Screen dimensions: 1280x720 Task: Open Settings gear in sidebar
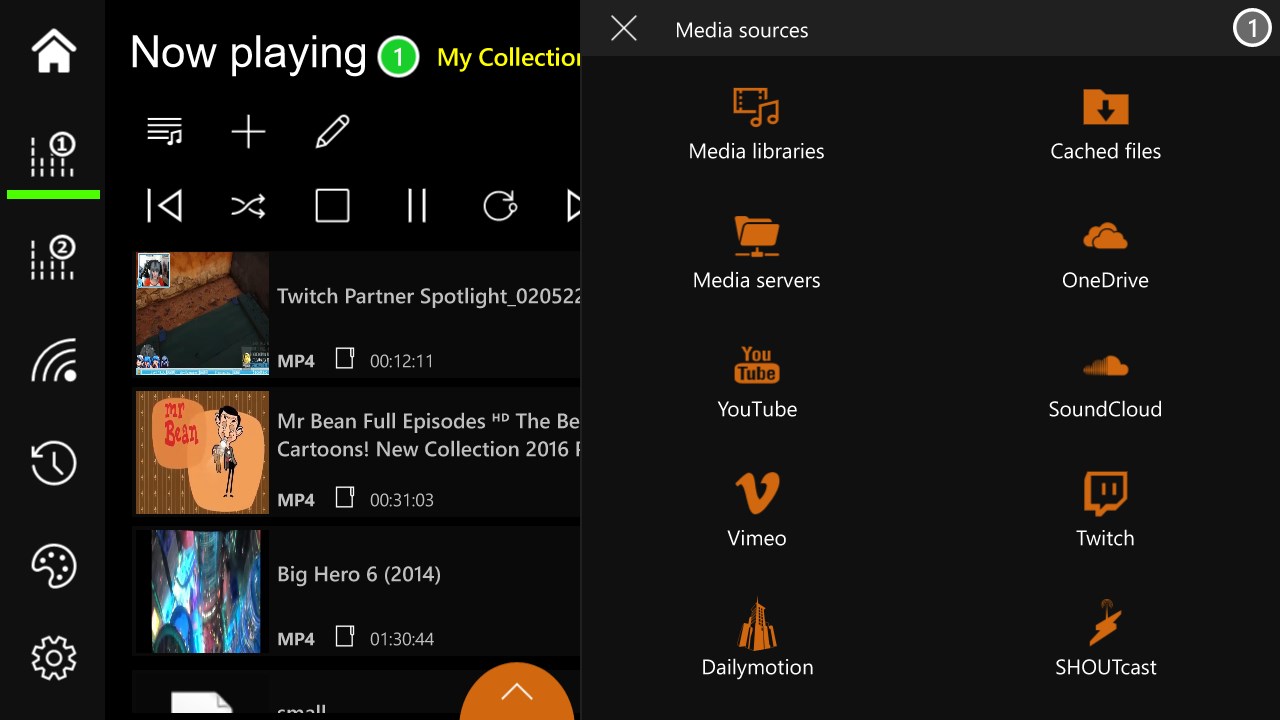pos(54,658)
